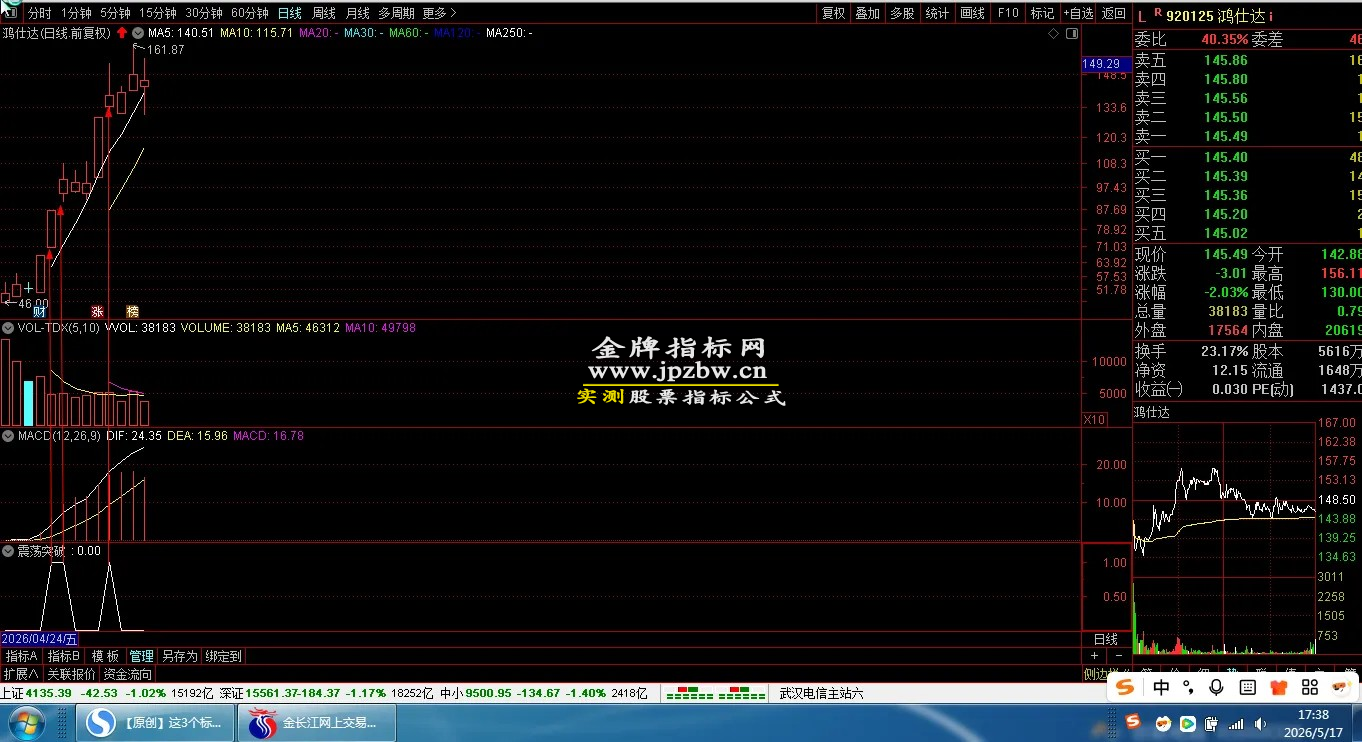Click the info i icon after 鸿仕达
Viewport: 1362px width, 742px height.
click(x=1271, y=17)
